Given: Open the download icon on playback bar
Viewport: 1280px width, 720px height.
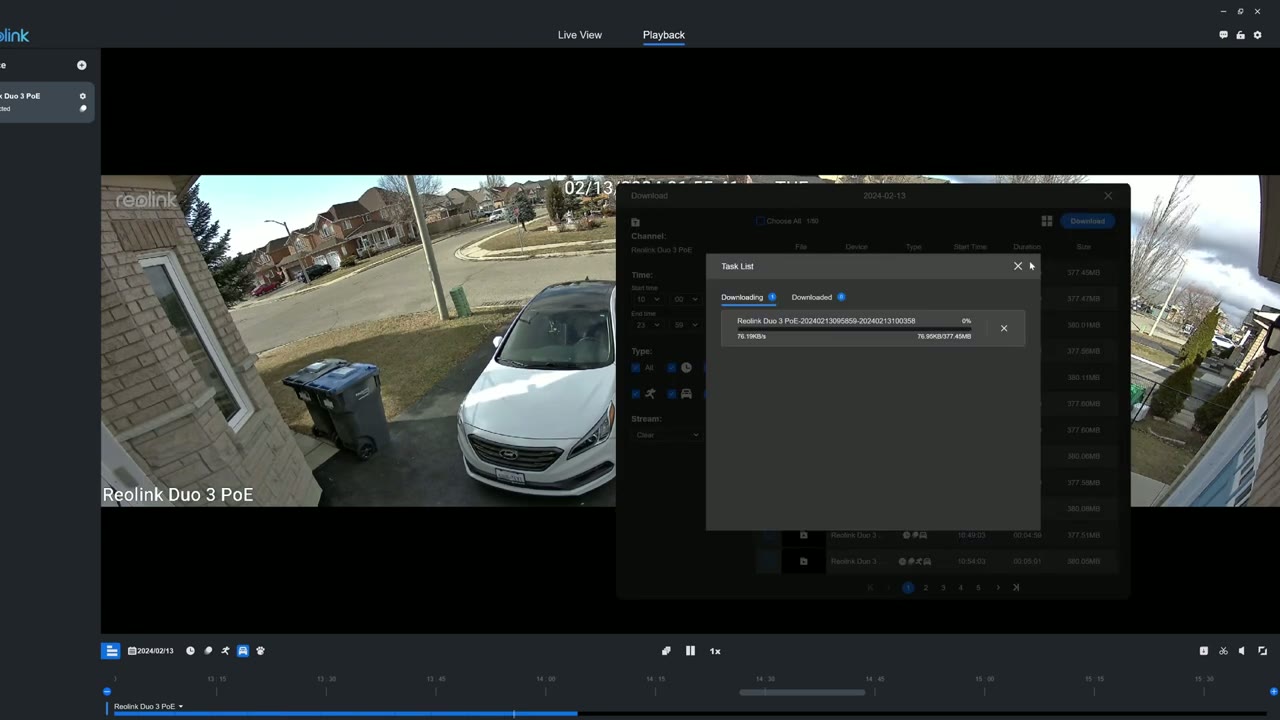Looking at the screenshot, I should coord(1203,651).
